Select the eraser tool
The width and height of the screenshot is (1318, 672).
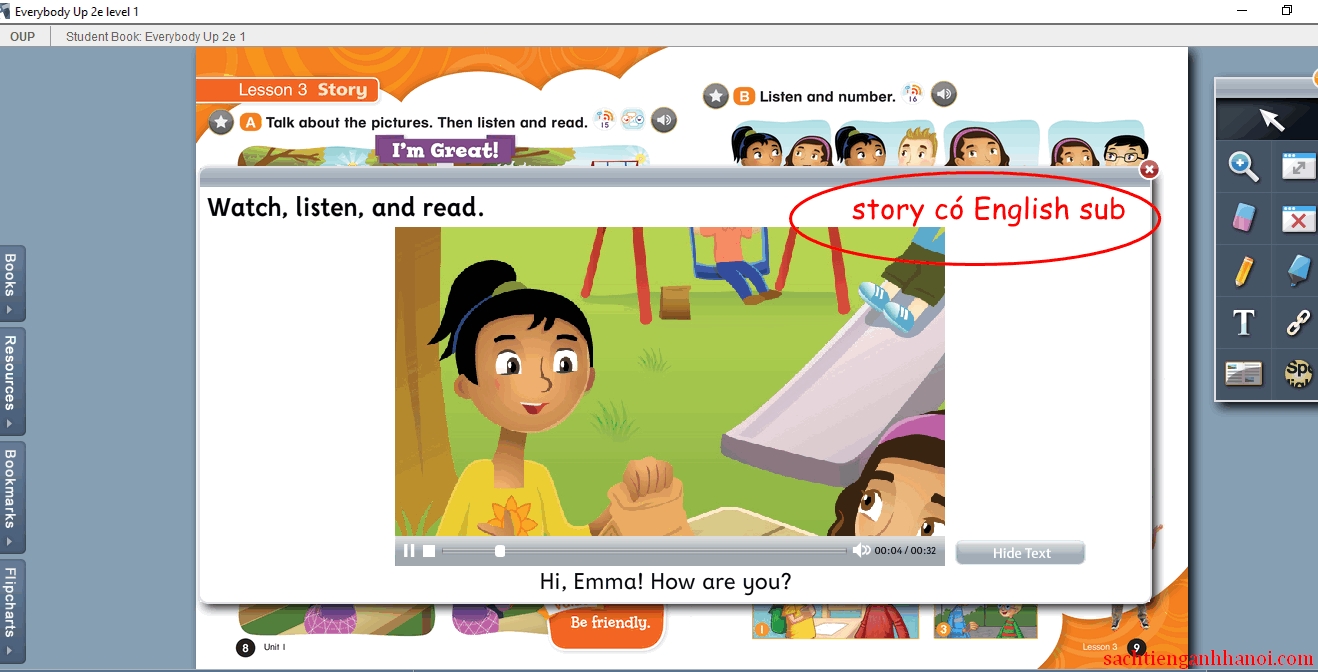[x=1244, y=216]
